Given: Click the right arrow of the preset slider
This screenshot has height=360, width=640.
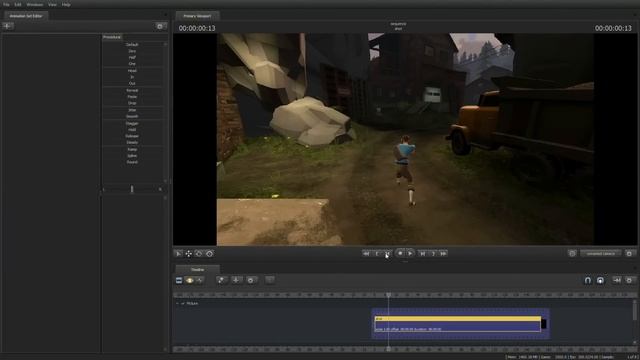Looking at the screenshot, I should pos(160,189).
